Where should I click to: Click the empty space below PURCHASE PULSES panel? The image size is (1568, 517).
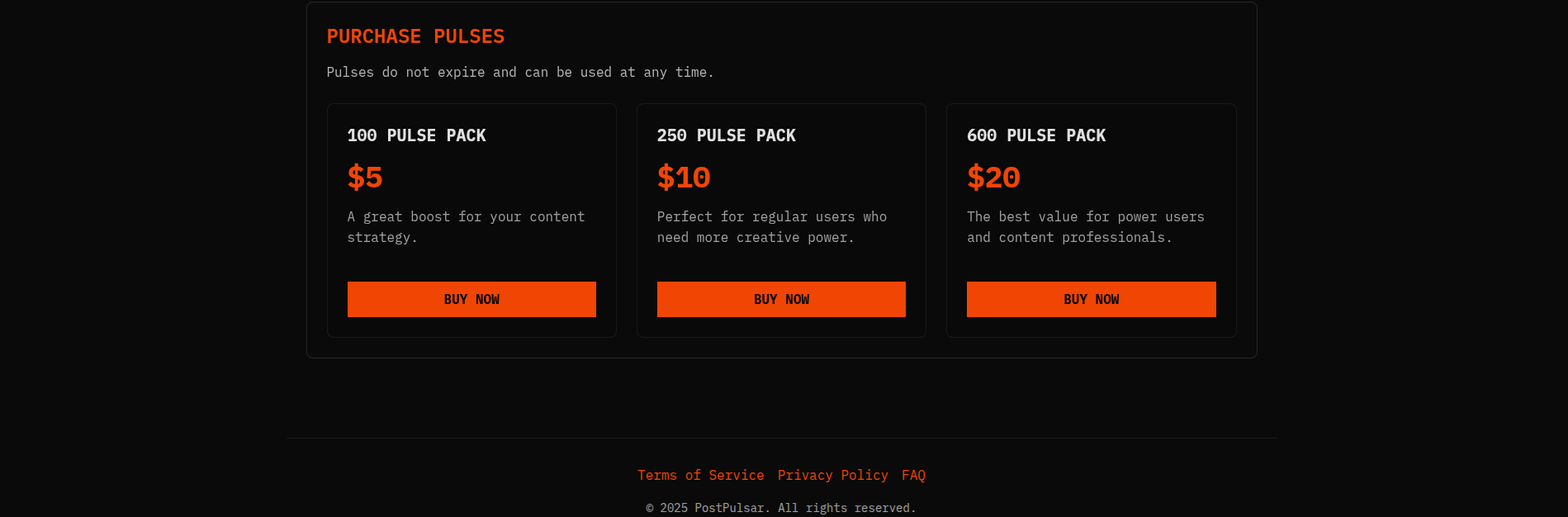coord(781,396)
